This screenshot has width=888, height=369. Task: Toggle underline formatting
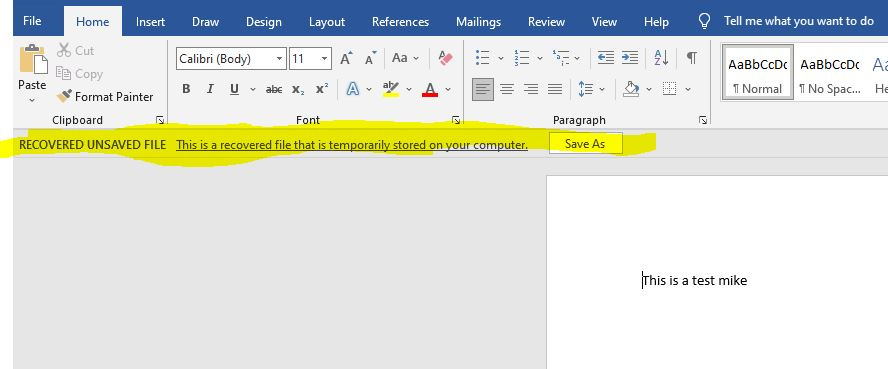[234, 89]
